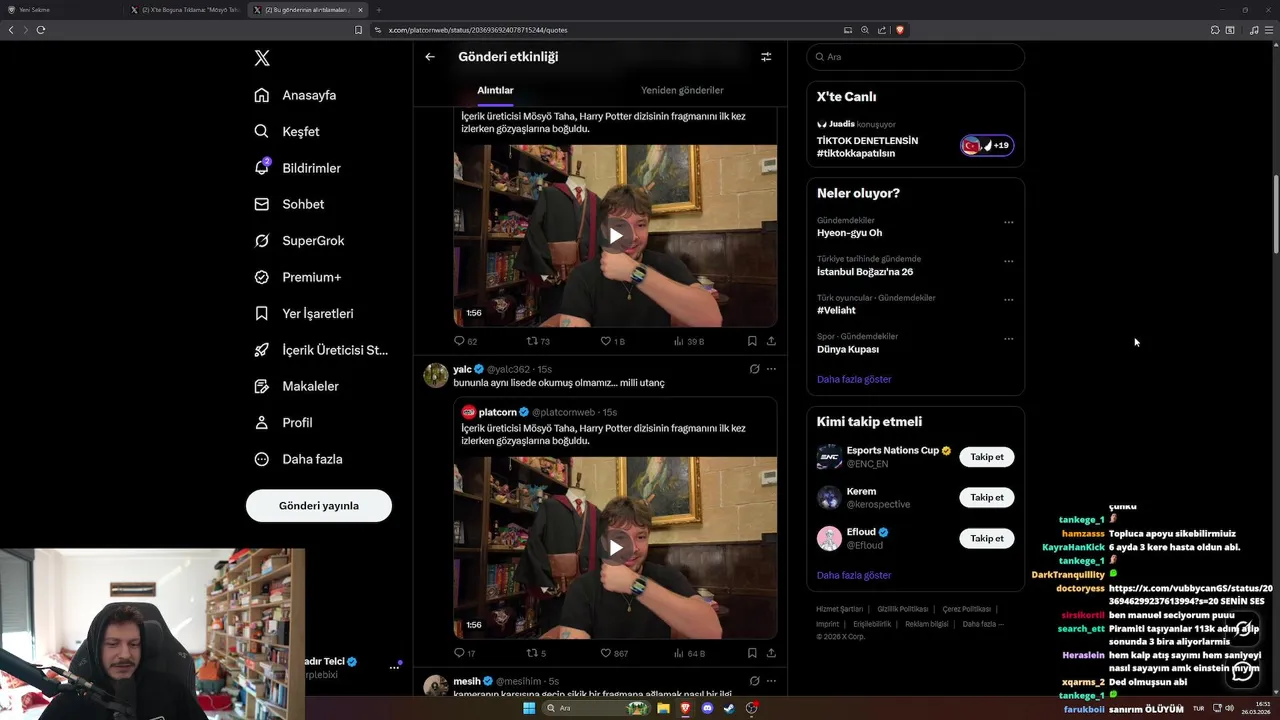Follow Efloud account

987,539
